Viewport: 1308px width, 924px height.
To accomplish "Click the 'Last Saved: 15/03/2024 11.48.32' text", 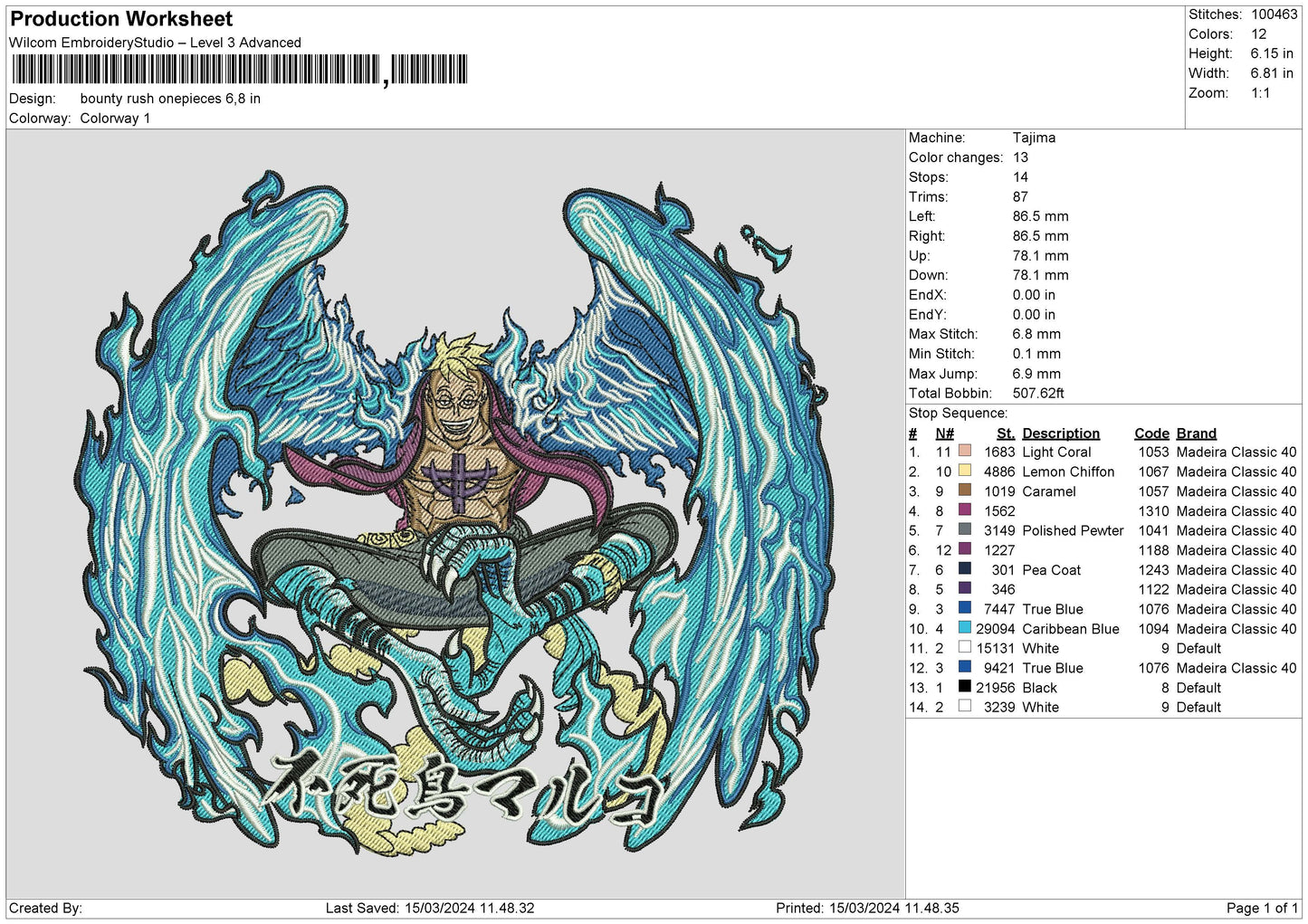I will pyautogui.click(x=430, y=908).
